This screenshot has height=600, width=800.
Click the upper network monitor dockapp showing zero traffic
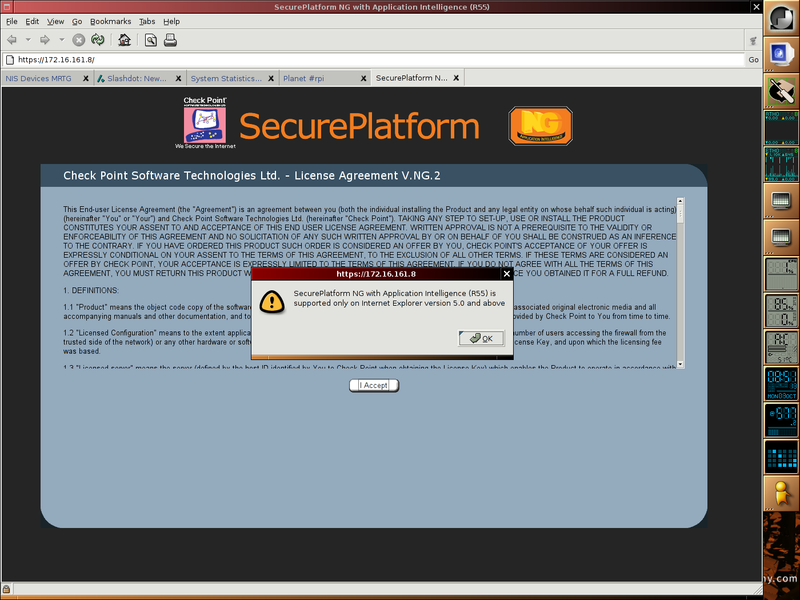[x=781, y=128]
